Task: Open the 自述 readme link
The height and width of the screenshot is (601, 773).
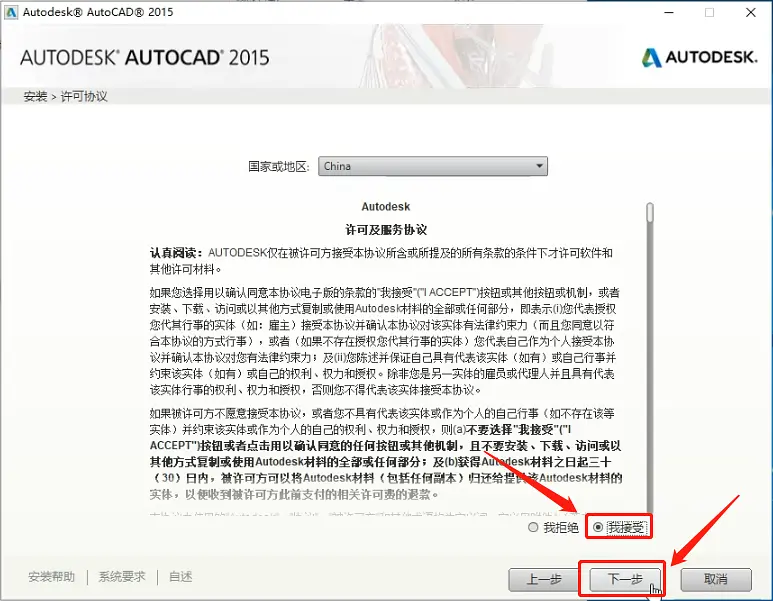Action: [180, 576]
